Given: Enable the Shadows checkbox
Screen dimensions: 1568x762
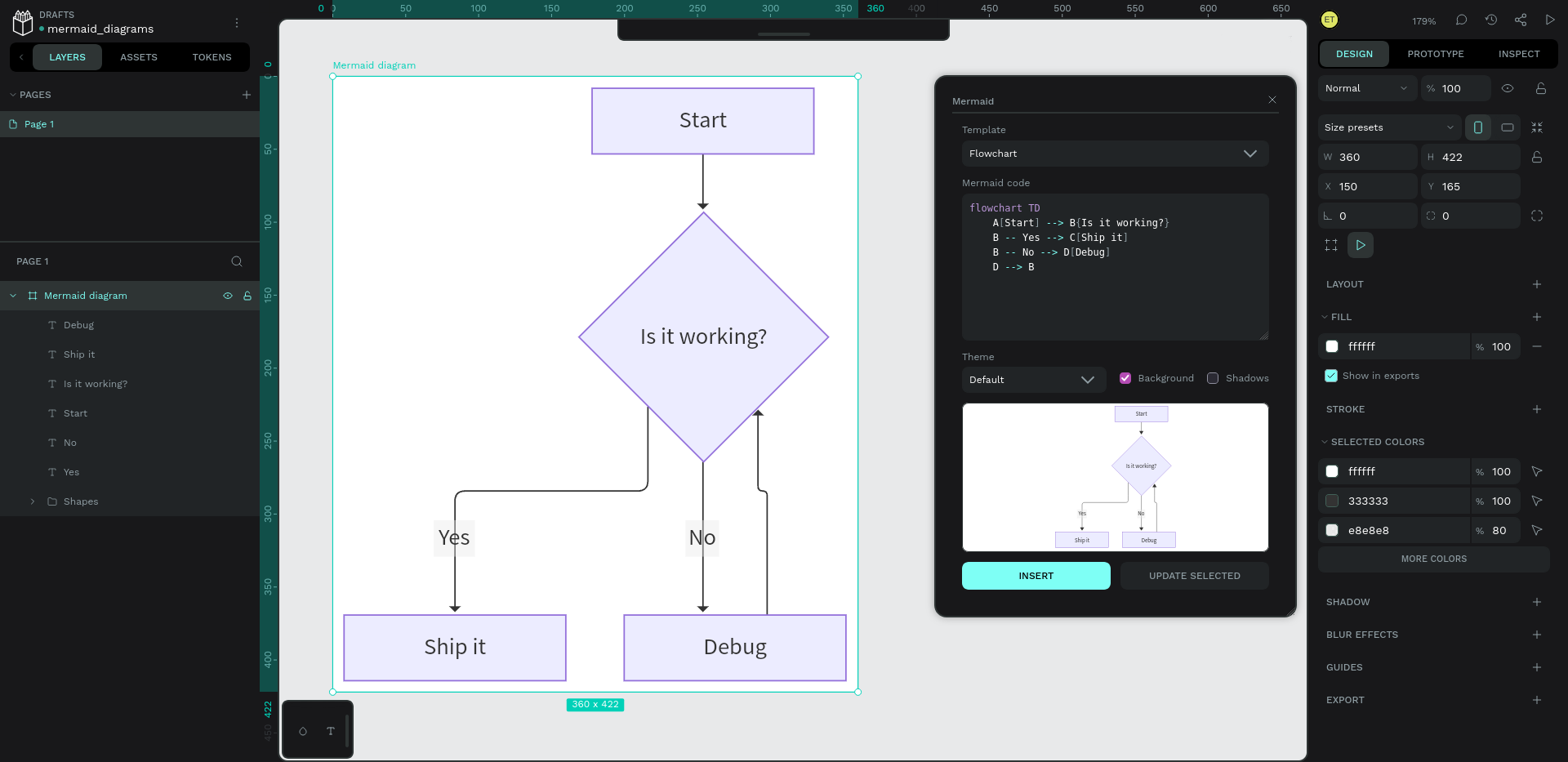Looking at the screenshot, I should (1213, 378).
